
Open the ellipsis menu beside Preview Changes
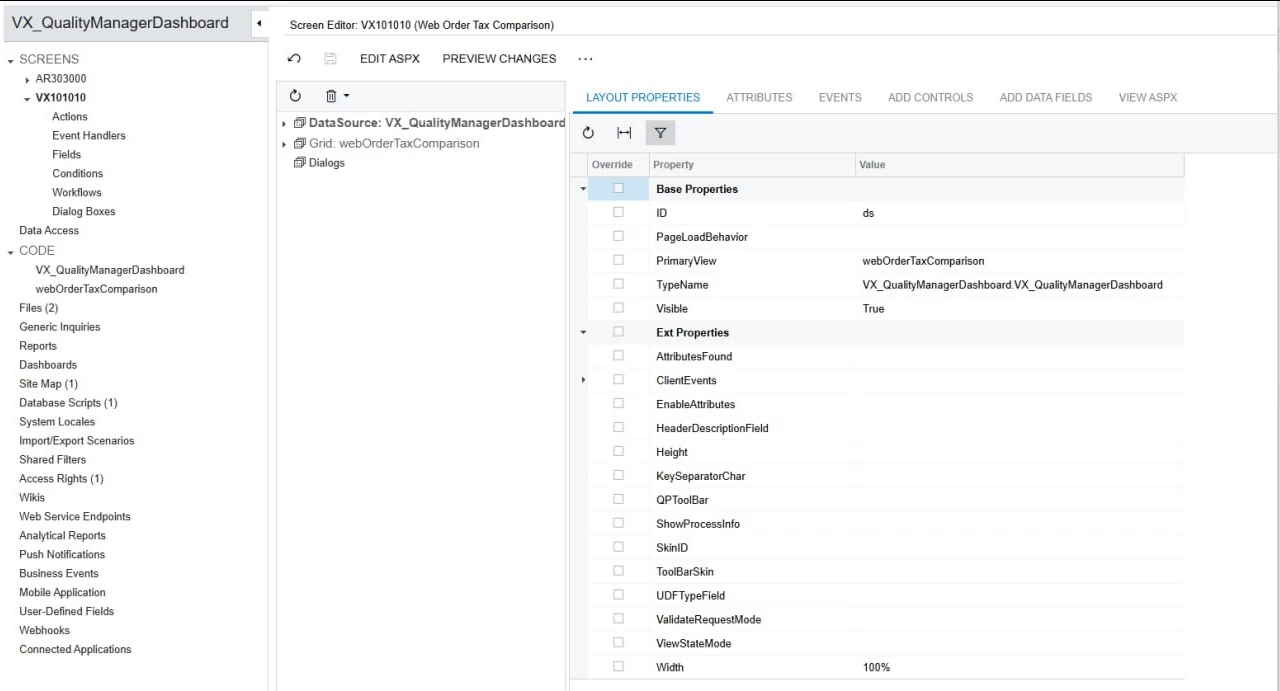[x=585, y=59]
